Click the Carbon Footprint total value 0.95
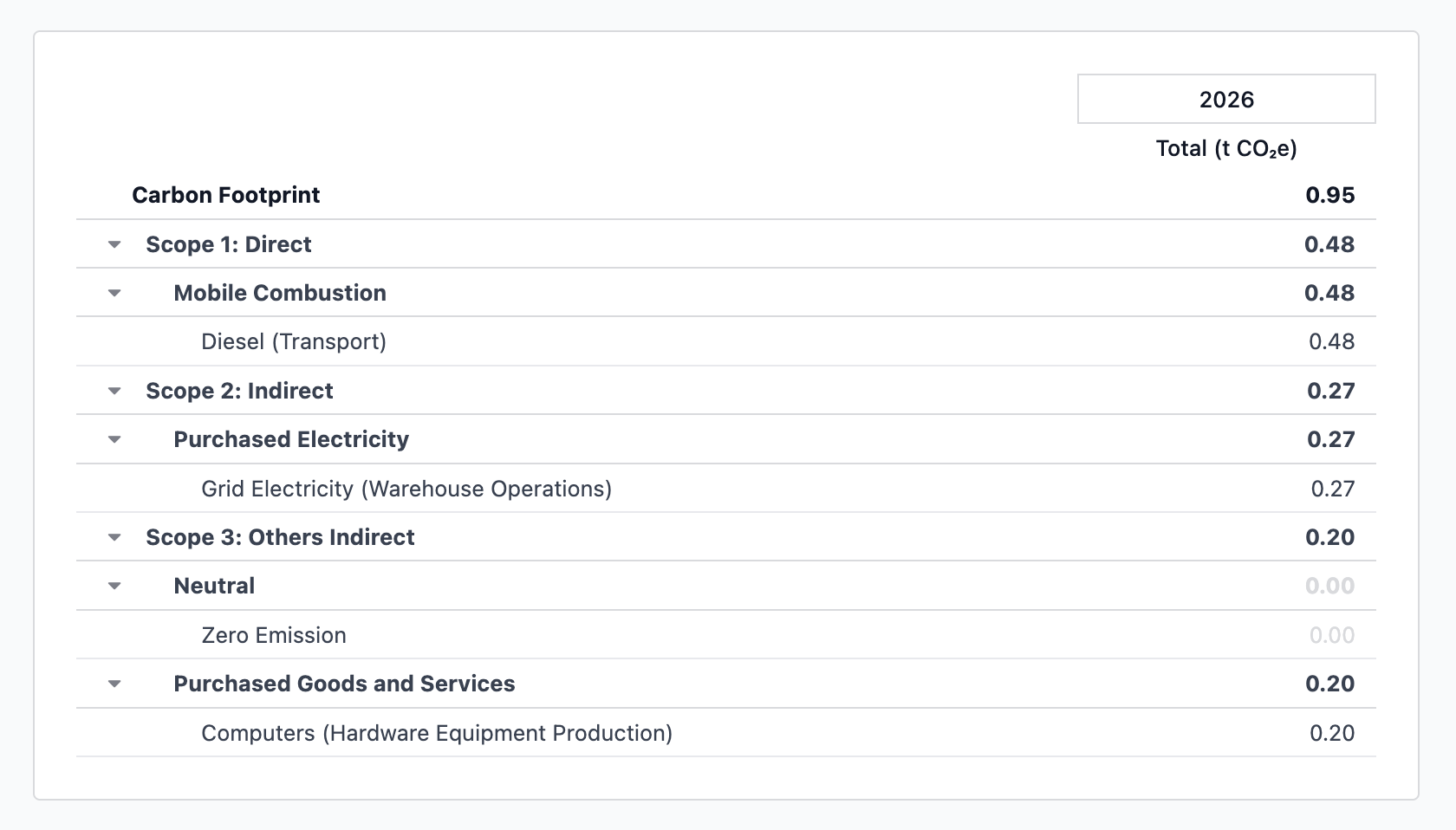 (x=1329, y=196)
